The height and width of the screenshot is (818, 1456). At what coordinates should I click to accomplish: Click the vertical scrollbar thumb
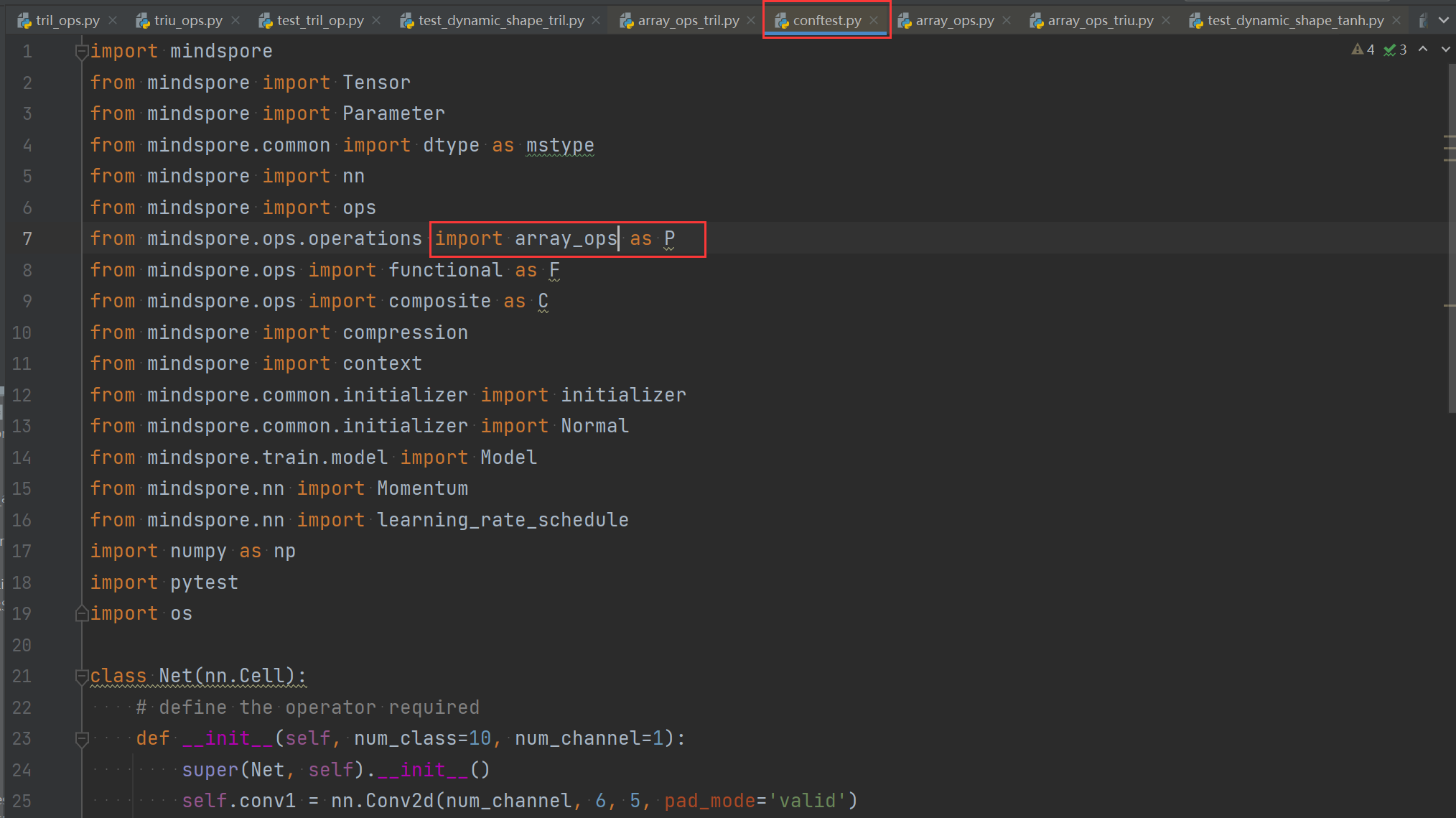click(x=1452, y=237)
